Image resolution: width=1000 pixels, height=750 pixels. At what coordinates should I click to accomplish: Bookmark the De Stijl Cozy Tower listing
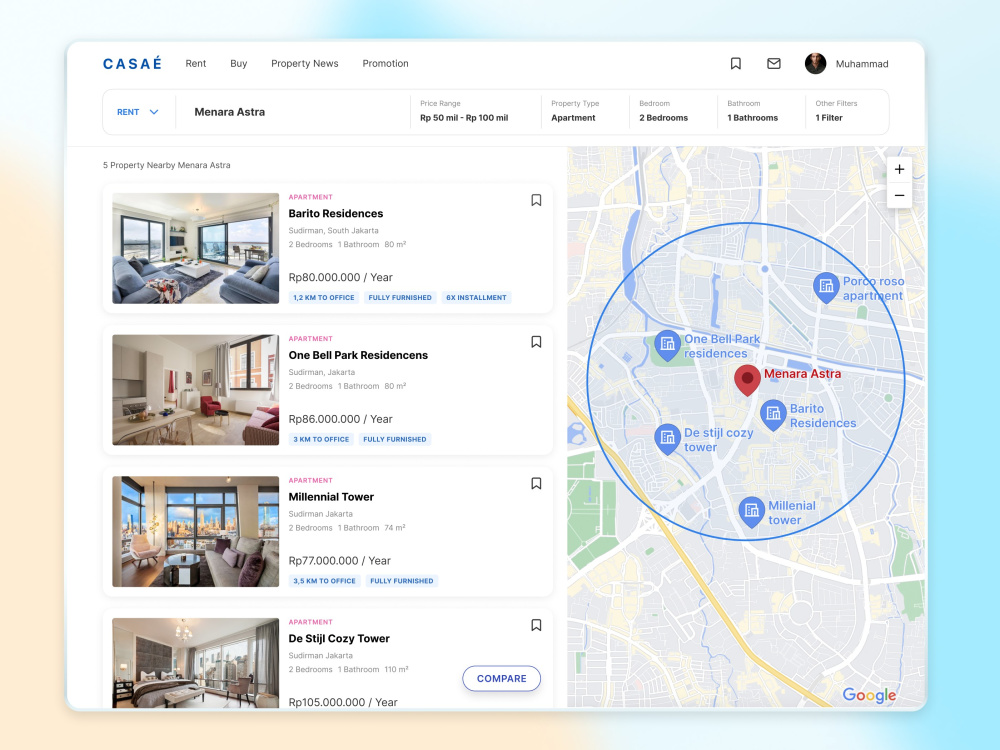536,625
